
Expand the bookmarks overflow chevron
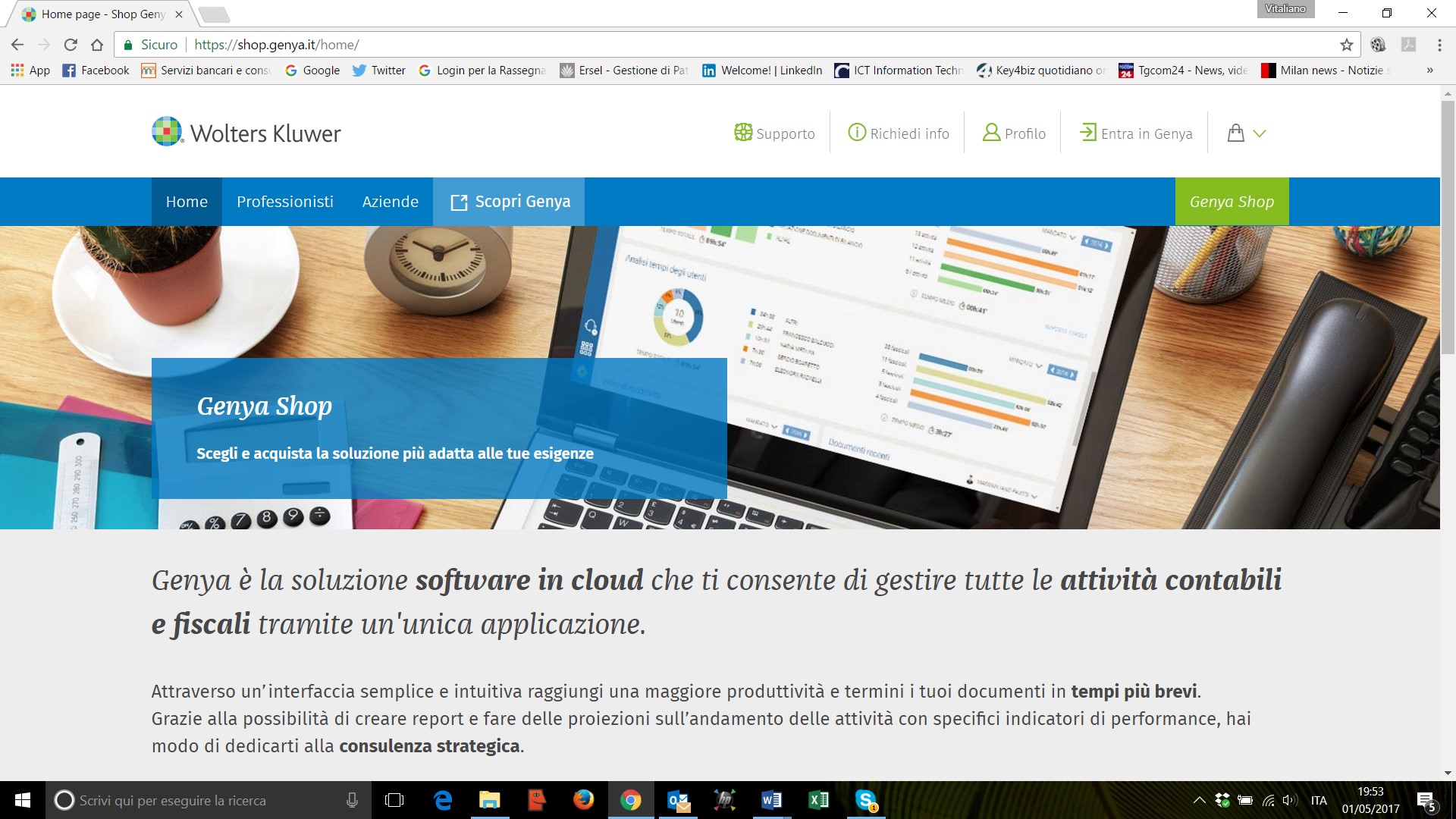(x=1429, y=71)
